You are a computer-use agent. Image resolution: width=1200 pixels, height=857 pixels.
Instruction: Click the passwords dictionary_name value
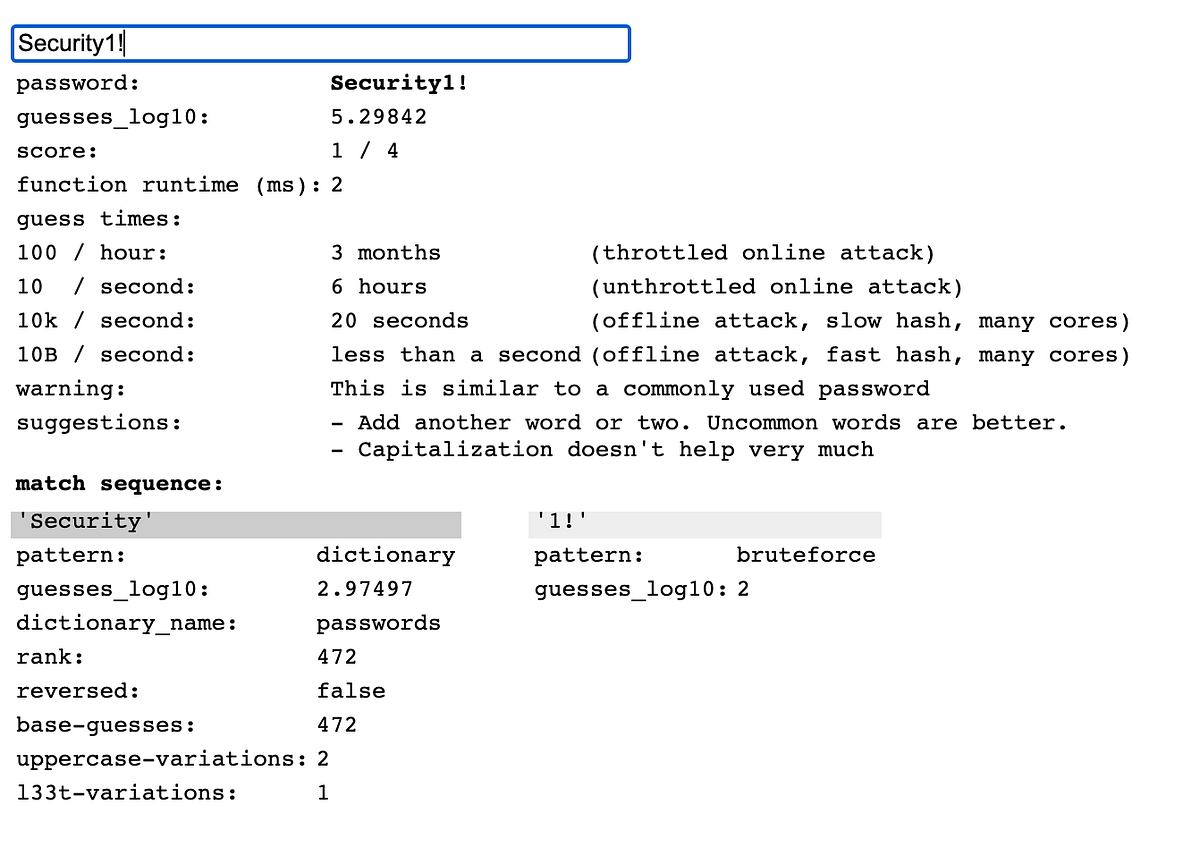(379, 623)
